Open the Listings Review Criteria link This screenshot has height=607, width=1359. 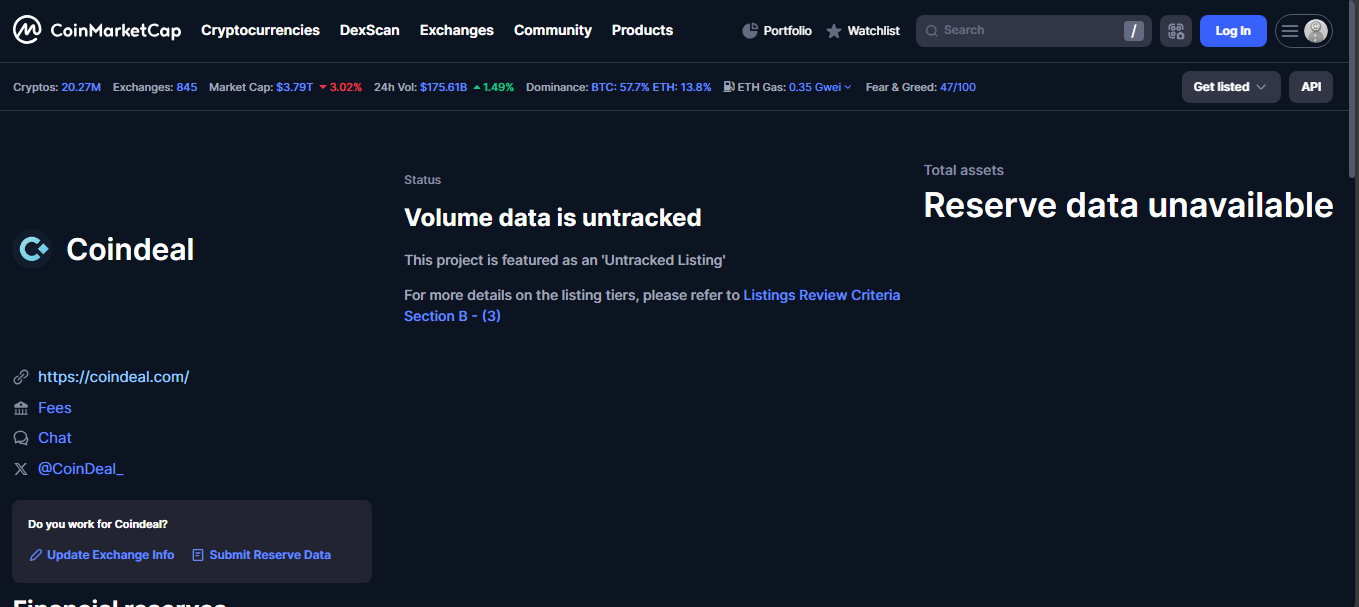pos(821,295)
